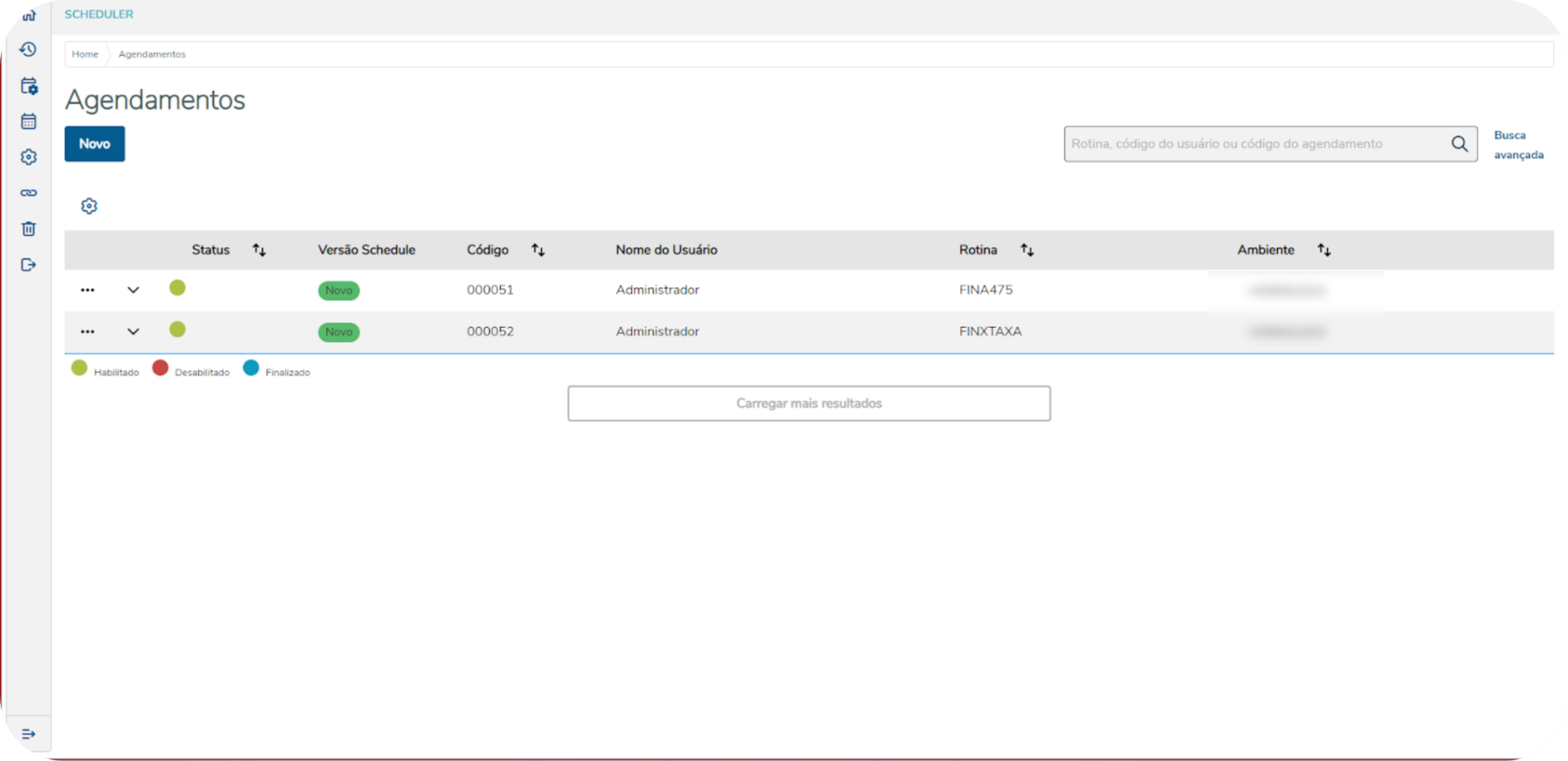
Task: Open the calendar icon in sidebar
Action: [x=28, y=121]
